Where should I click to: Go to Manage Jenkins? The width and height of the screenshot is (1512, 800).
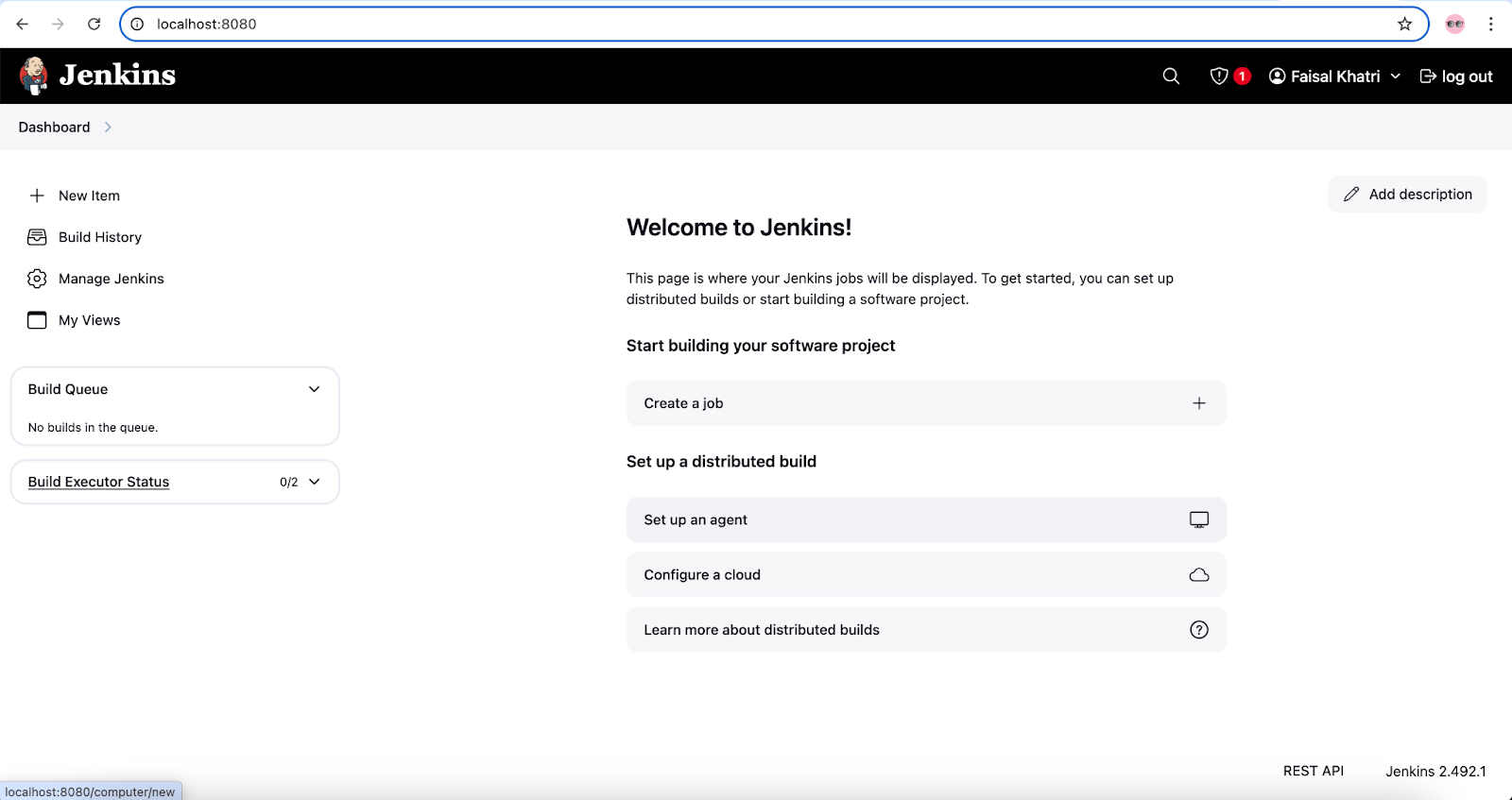click(112, 279)
